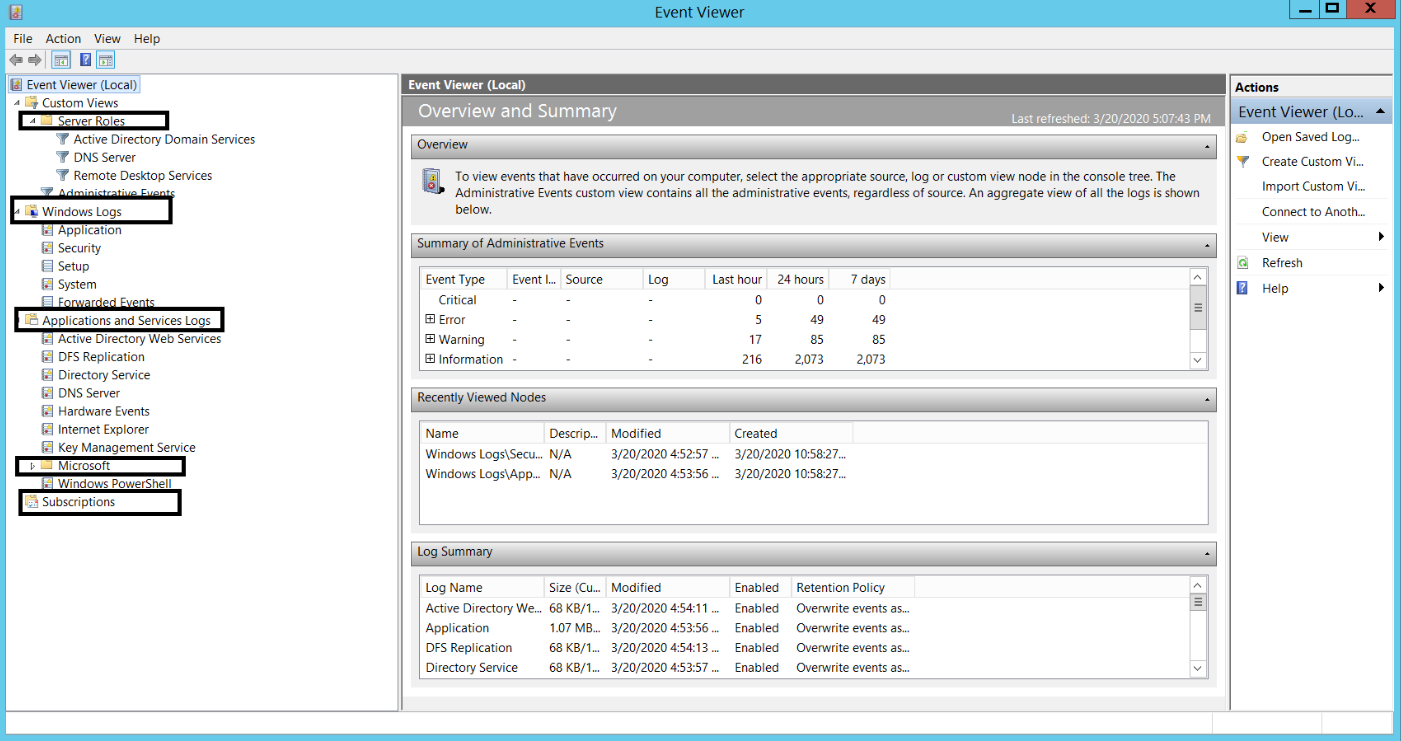Open the Security log icon
This screenshot has height=741, width=1401.
tap(47, 248)
